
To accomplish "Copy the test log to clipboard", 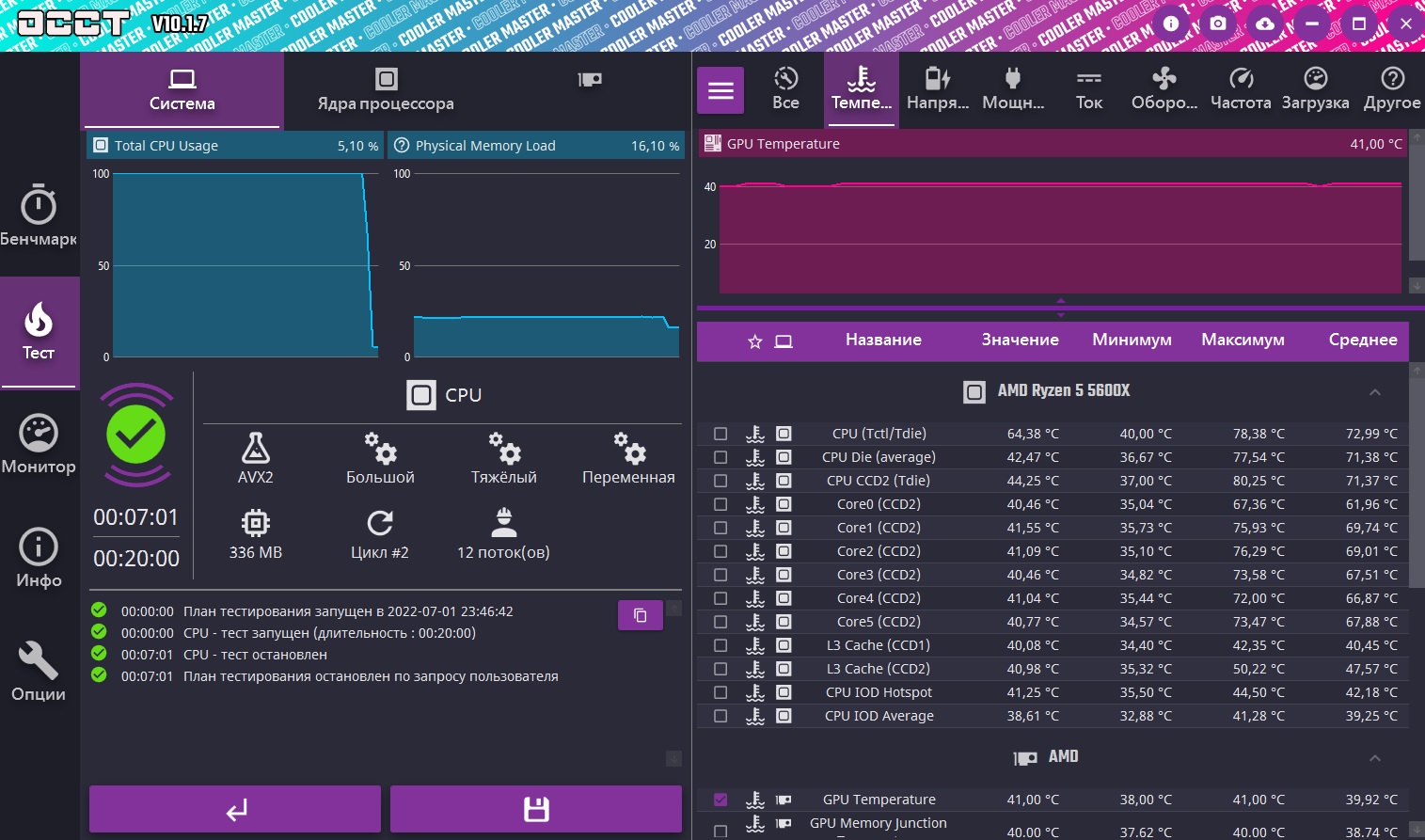I will (x=641, y=615).
